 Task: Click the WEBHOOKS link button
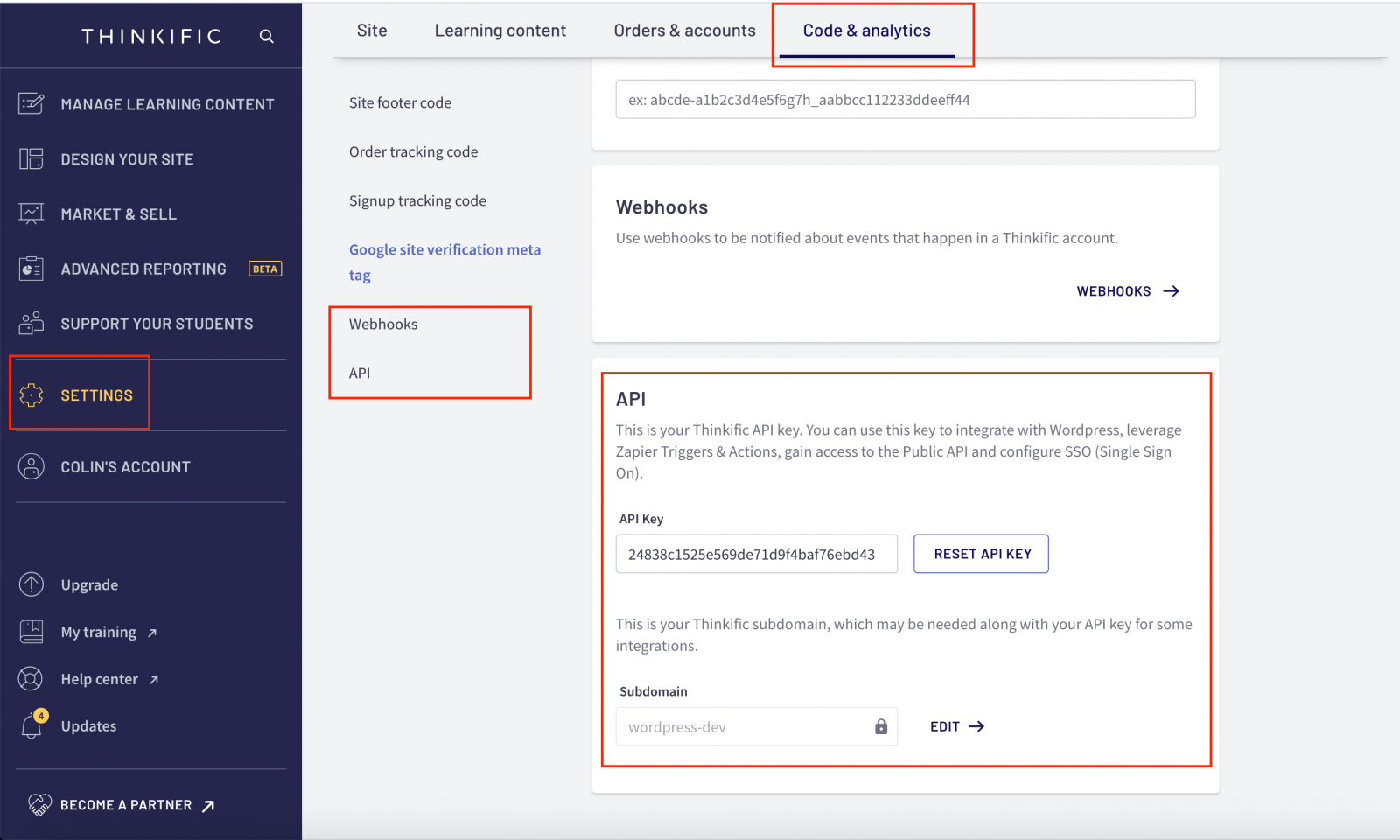tap(1128, 291)
